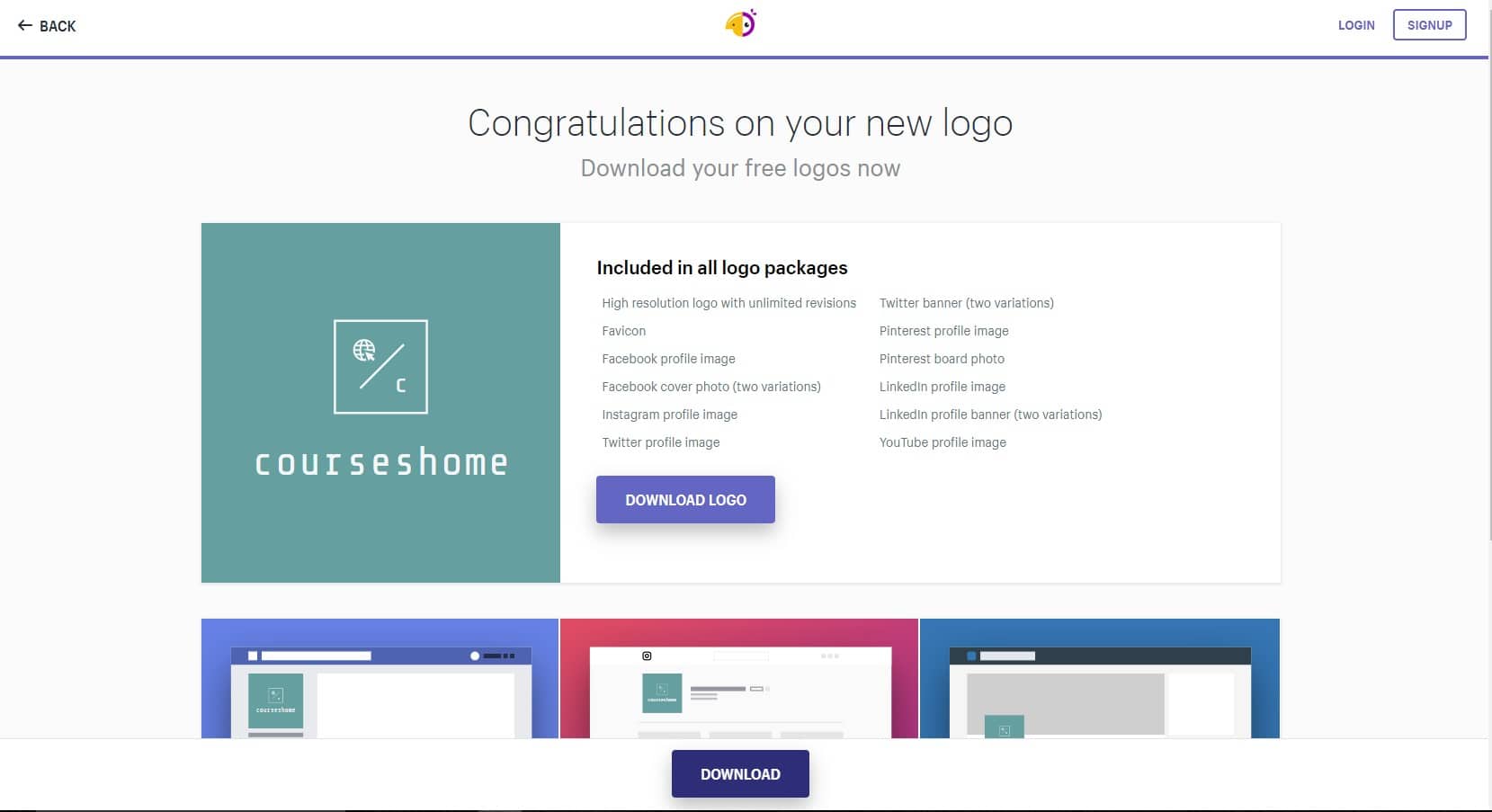Click the bottom Download button
Viewport: 1492px width, 812px height.
tap(740, 774)
